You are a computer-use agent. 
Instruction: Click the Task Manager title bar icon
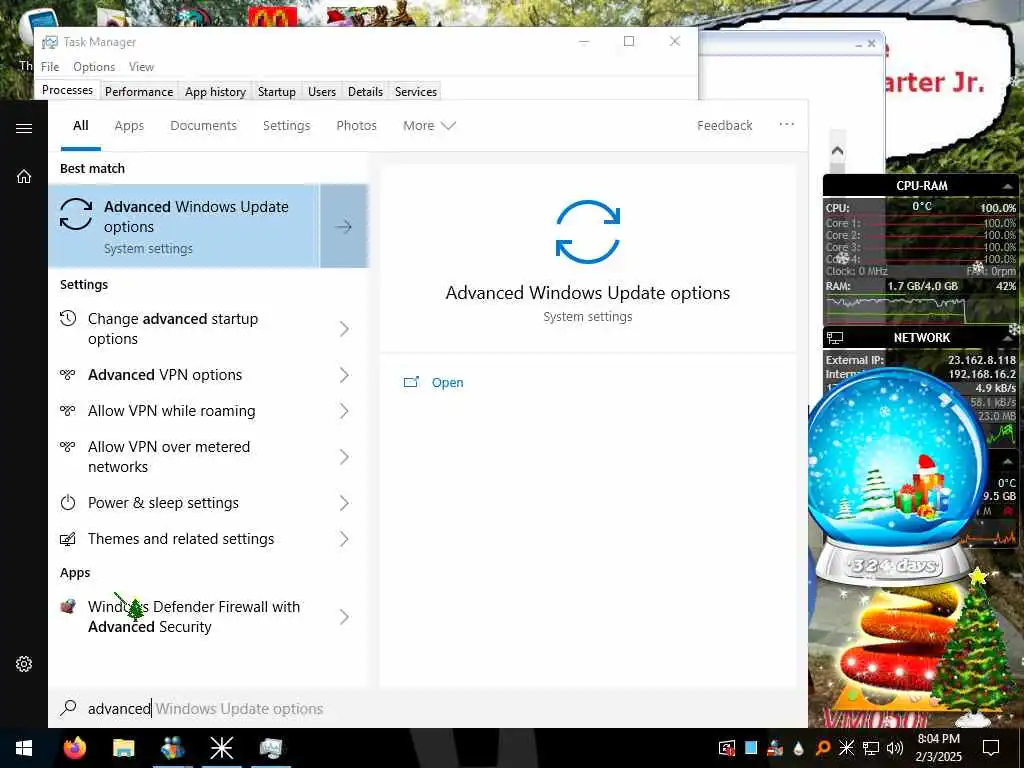(x=50, y=42)
